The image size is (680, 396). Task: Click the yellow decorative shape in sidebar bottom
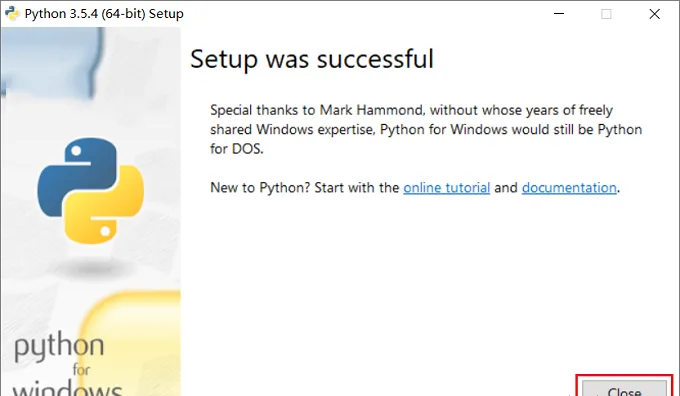coord(130,343)
